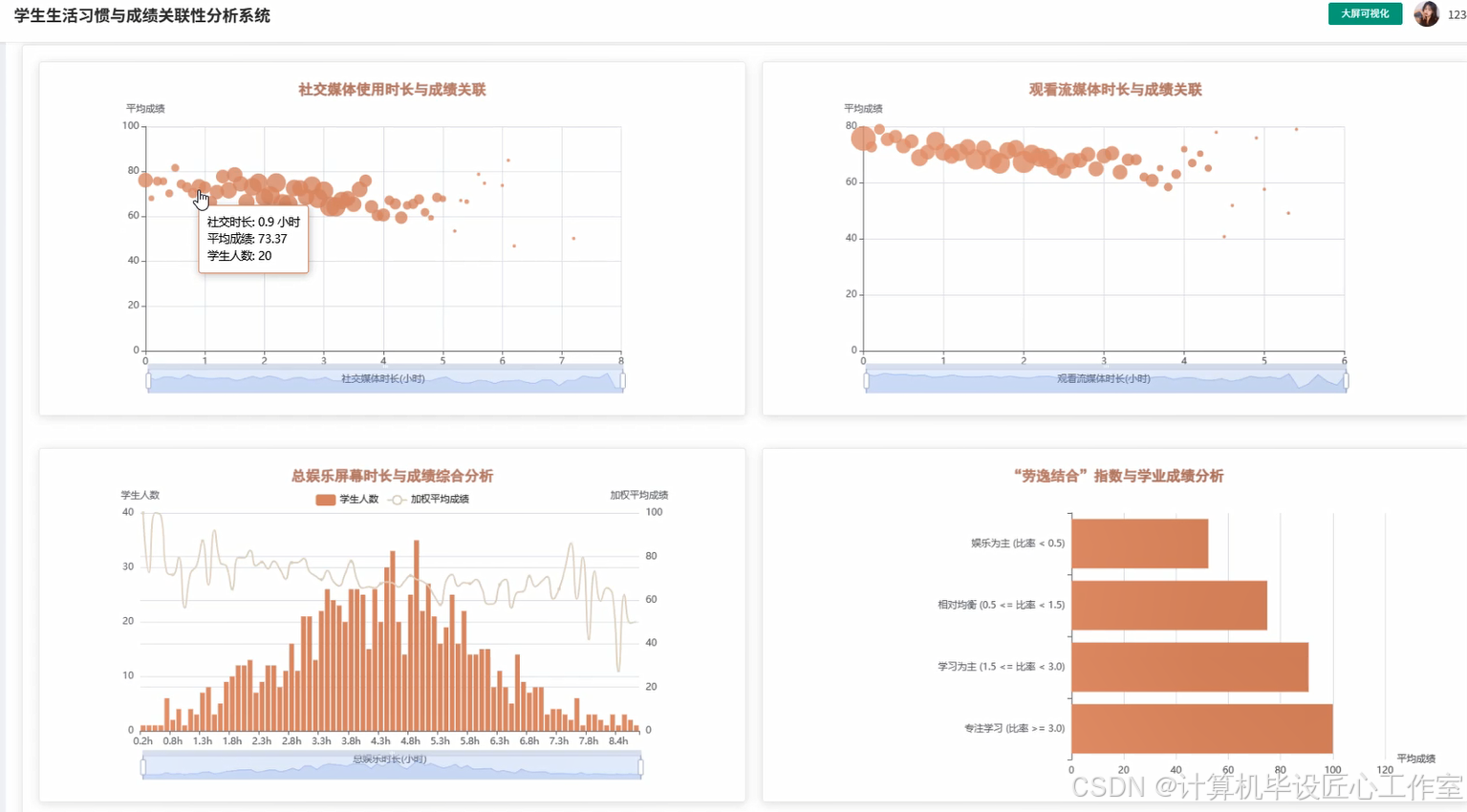
Task: Click the axis label 相对均衡 (0.5 <= 比率 < 1.5)
Action: pyautogui.click(x=1002, y=605)
